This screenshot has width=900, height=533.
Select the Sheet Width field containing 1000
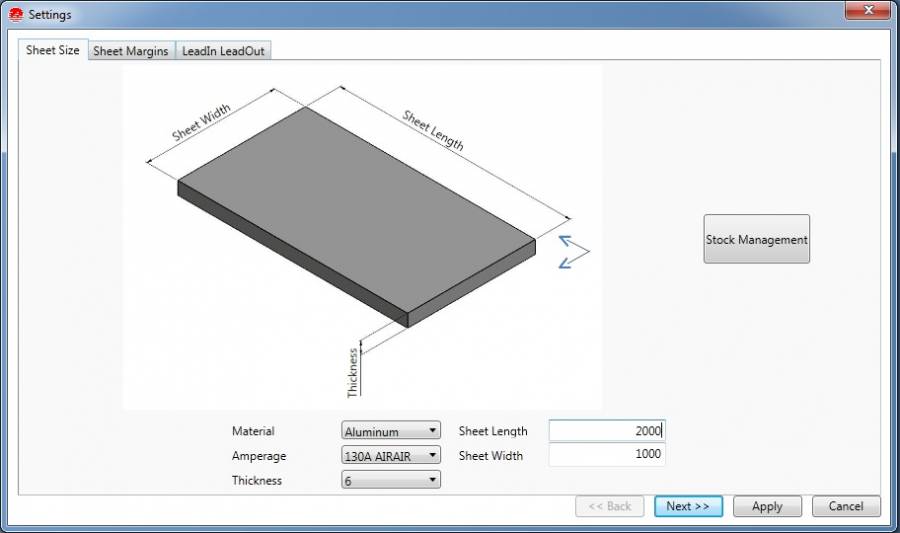[606, 455]
